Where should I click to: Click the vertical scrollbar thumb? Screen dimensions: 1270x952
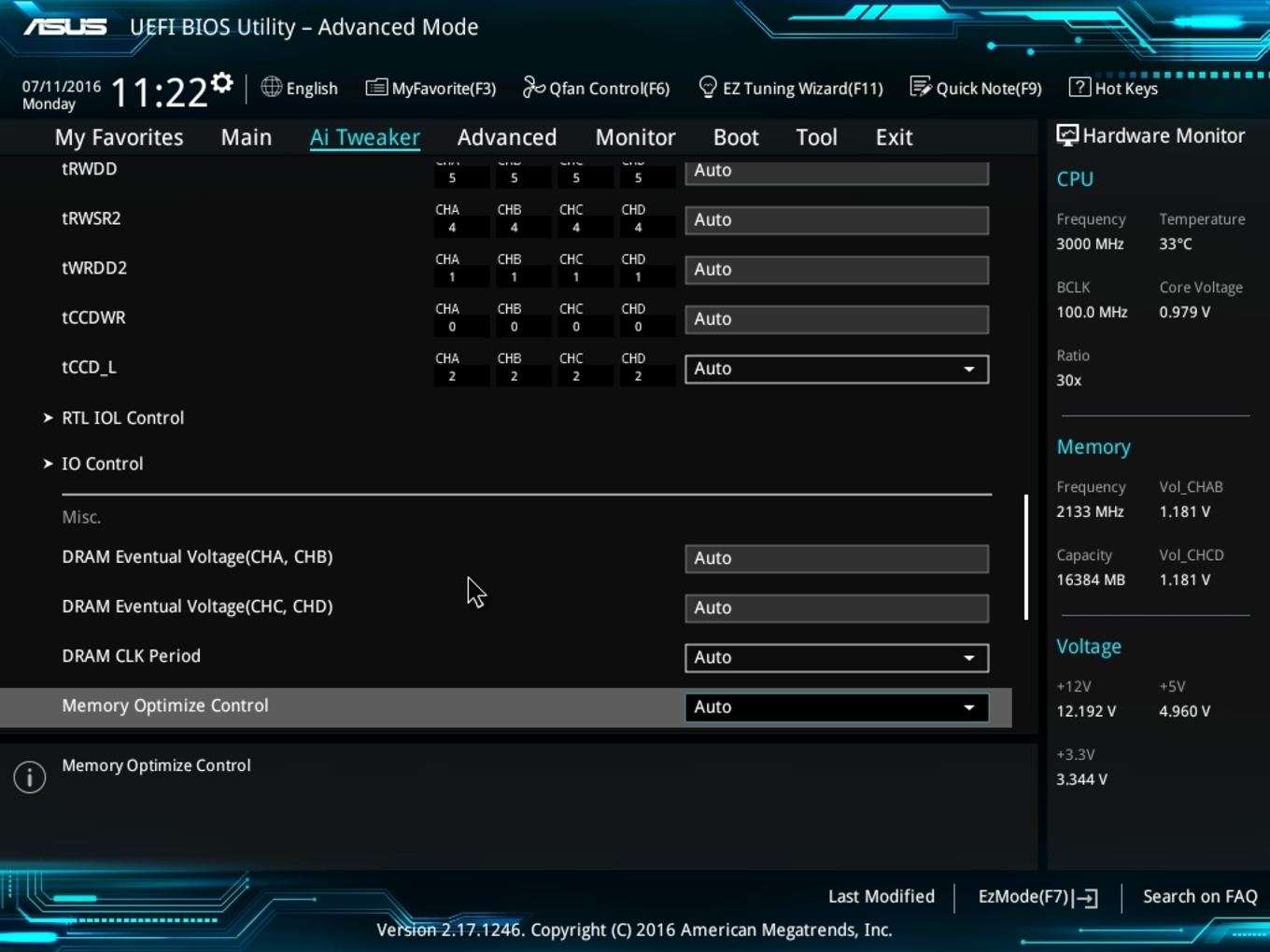pos(1026,557)
